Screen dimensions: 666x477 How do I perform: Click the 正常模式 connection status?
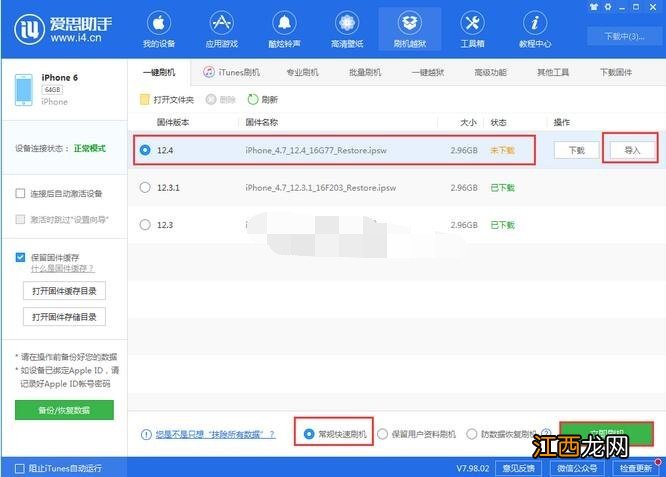(90, 148)
